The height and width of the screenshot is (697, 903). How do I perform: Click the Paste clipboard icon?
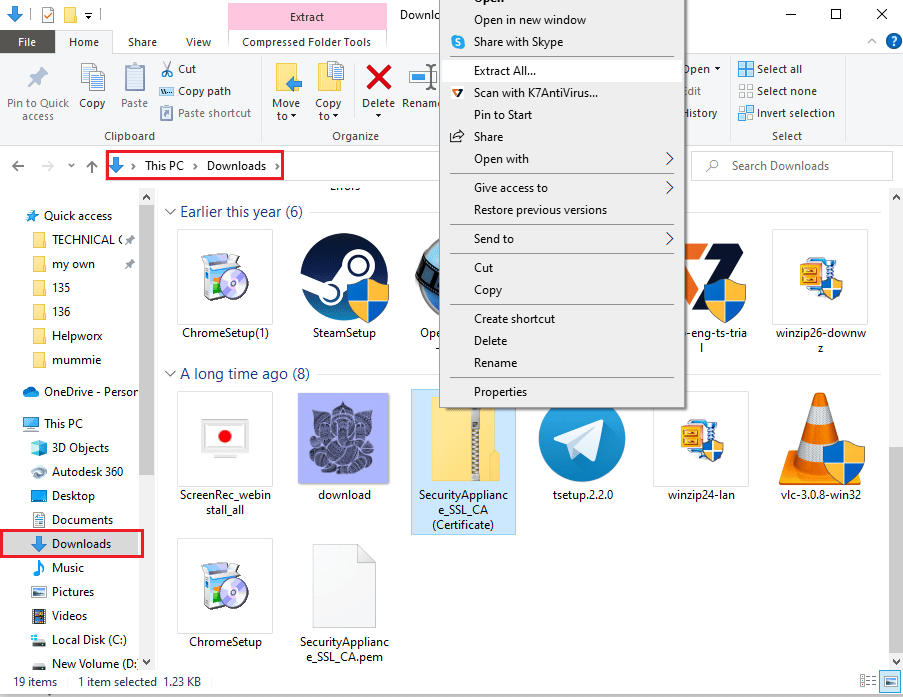pos(135,78)
